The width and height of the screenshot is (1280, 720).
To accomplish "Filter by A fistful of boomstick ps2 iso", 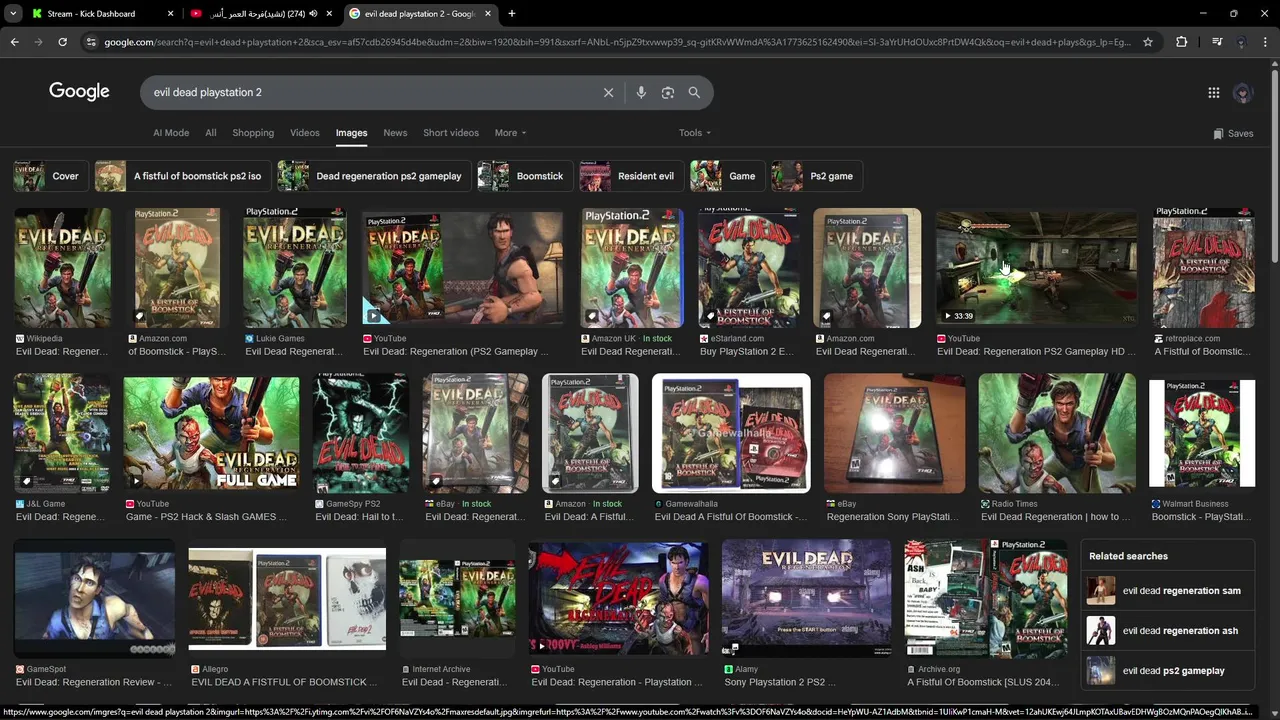I will click(x=182, y=176).
